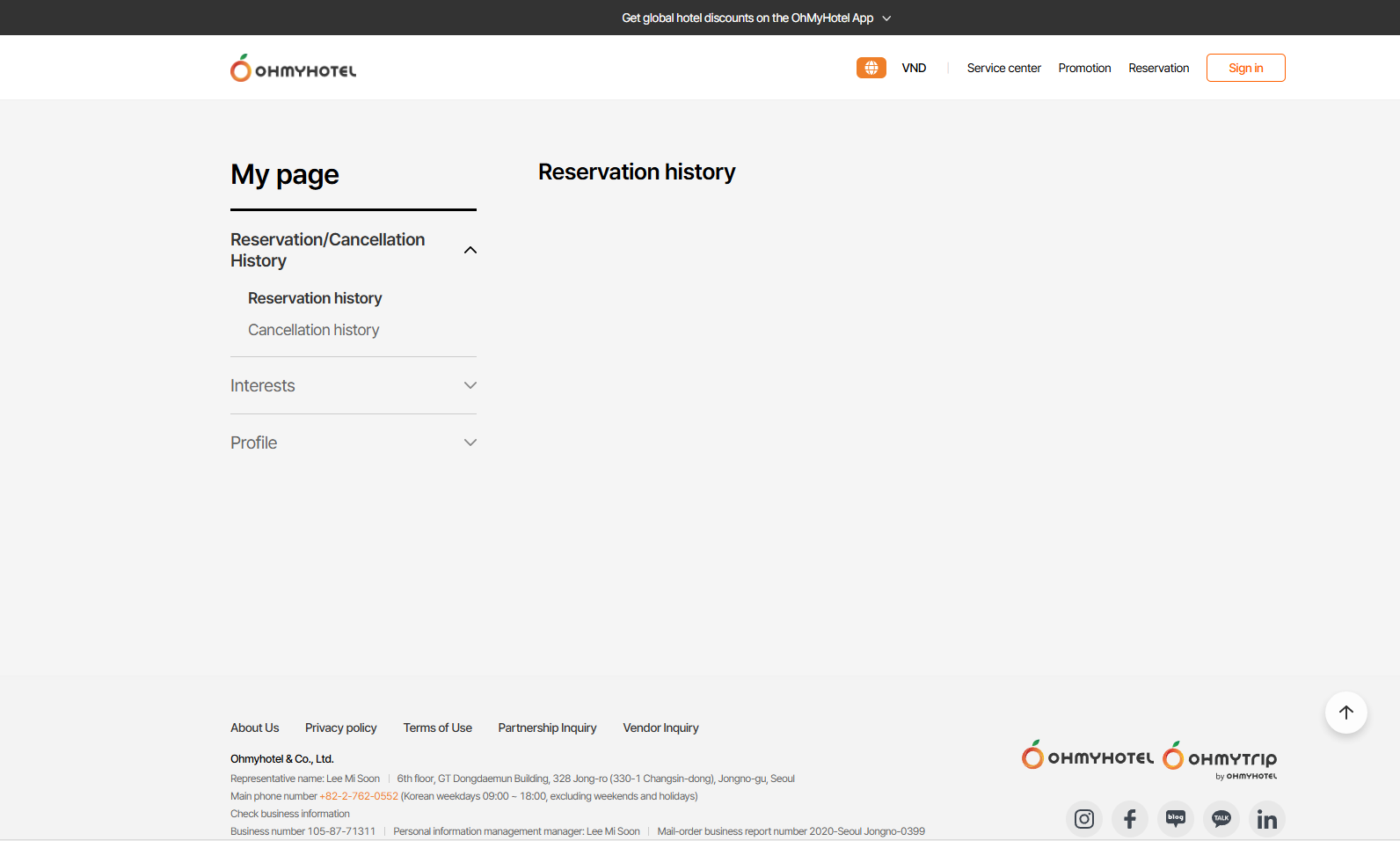Open the LinkedIn social icon
This screenshot has height=841, width=1400.
[x=1266, y=819]
